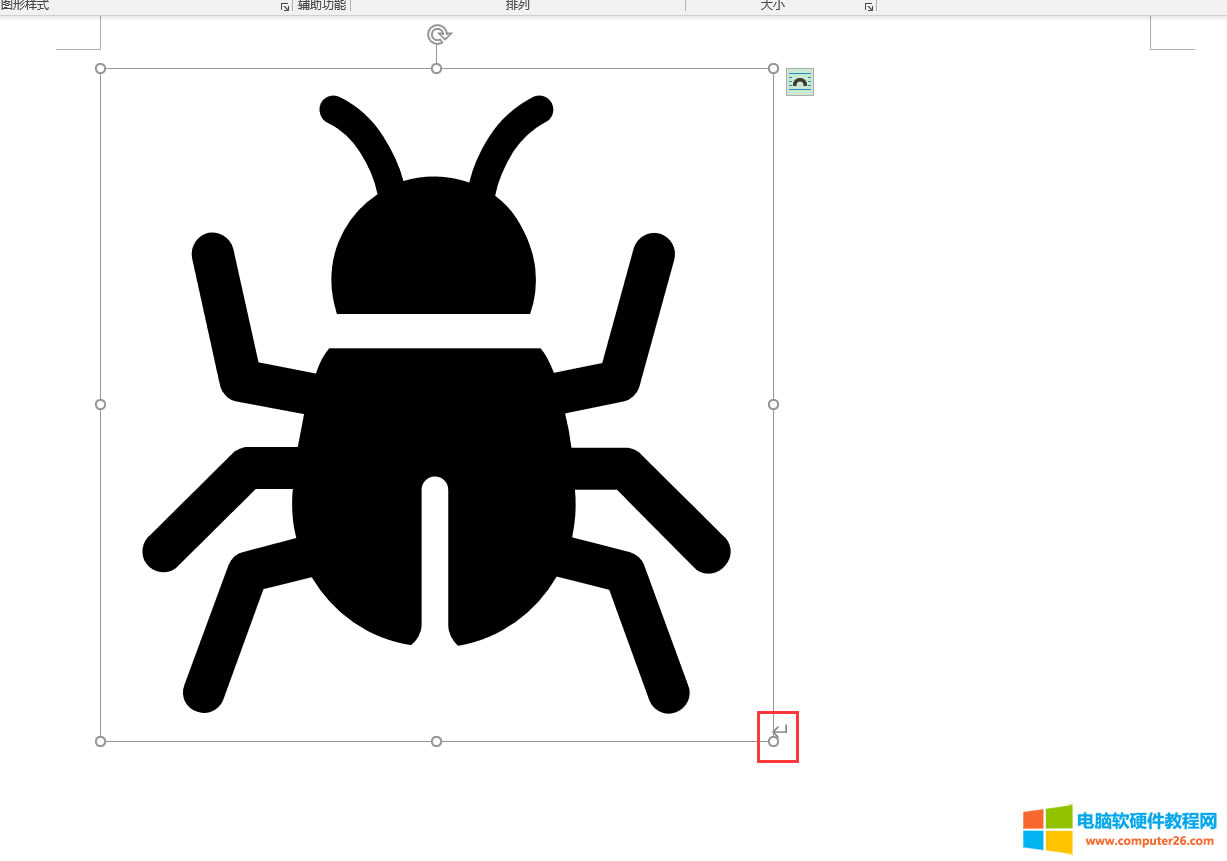Click the 排列 group label
Viewport: 1227px width, 861px height.
(517, 5)
